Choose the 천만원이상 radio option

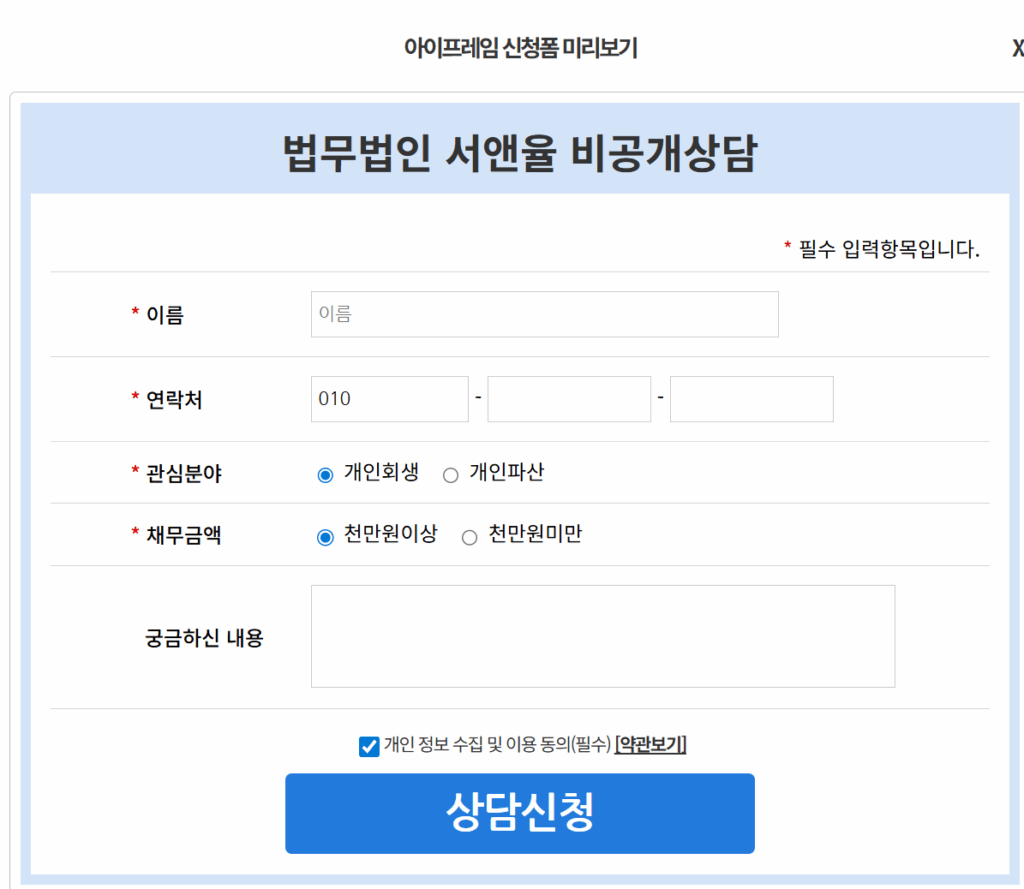pyautogui.click(x=325, y=537)
